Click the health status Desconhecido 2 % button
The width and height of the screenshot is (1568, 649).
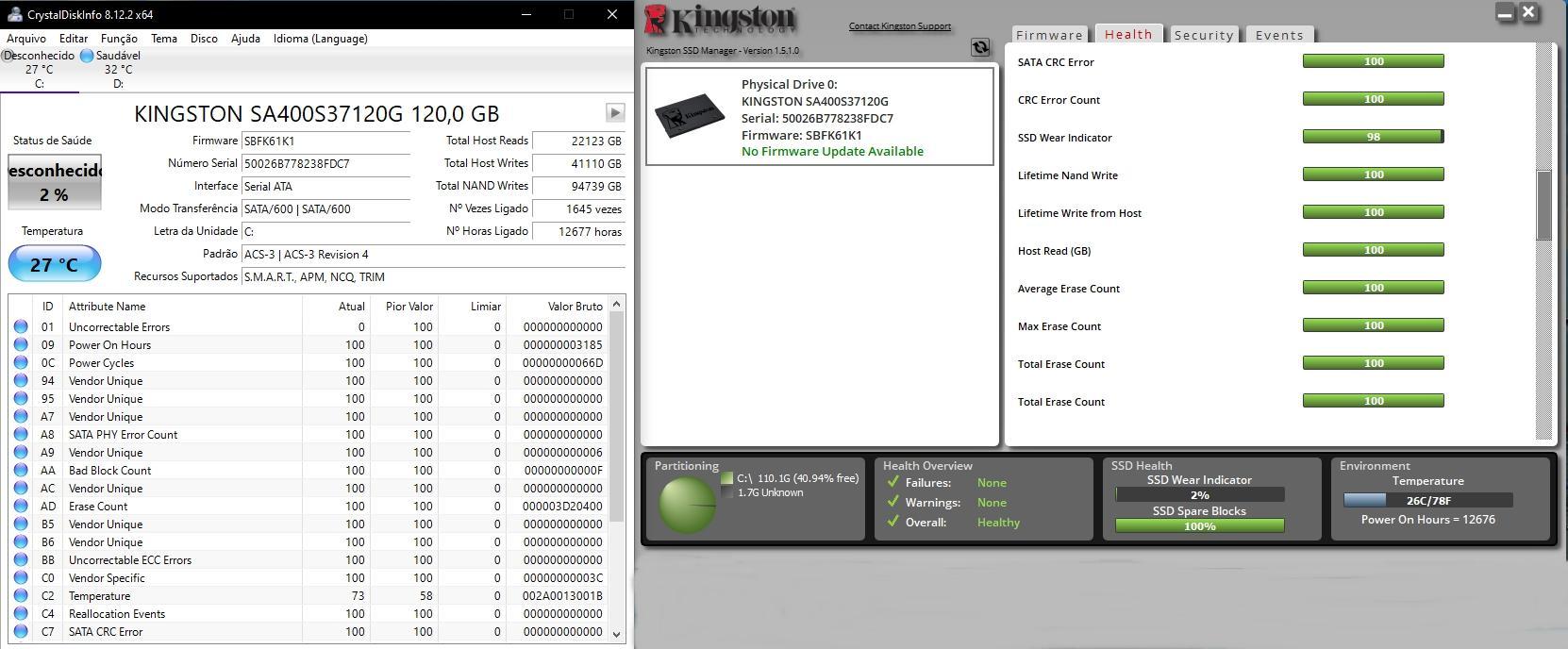(55, 182)
